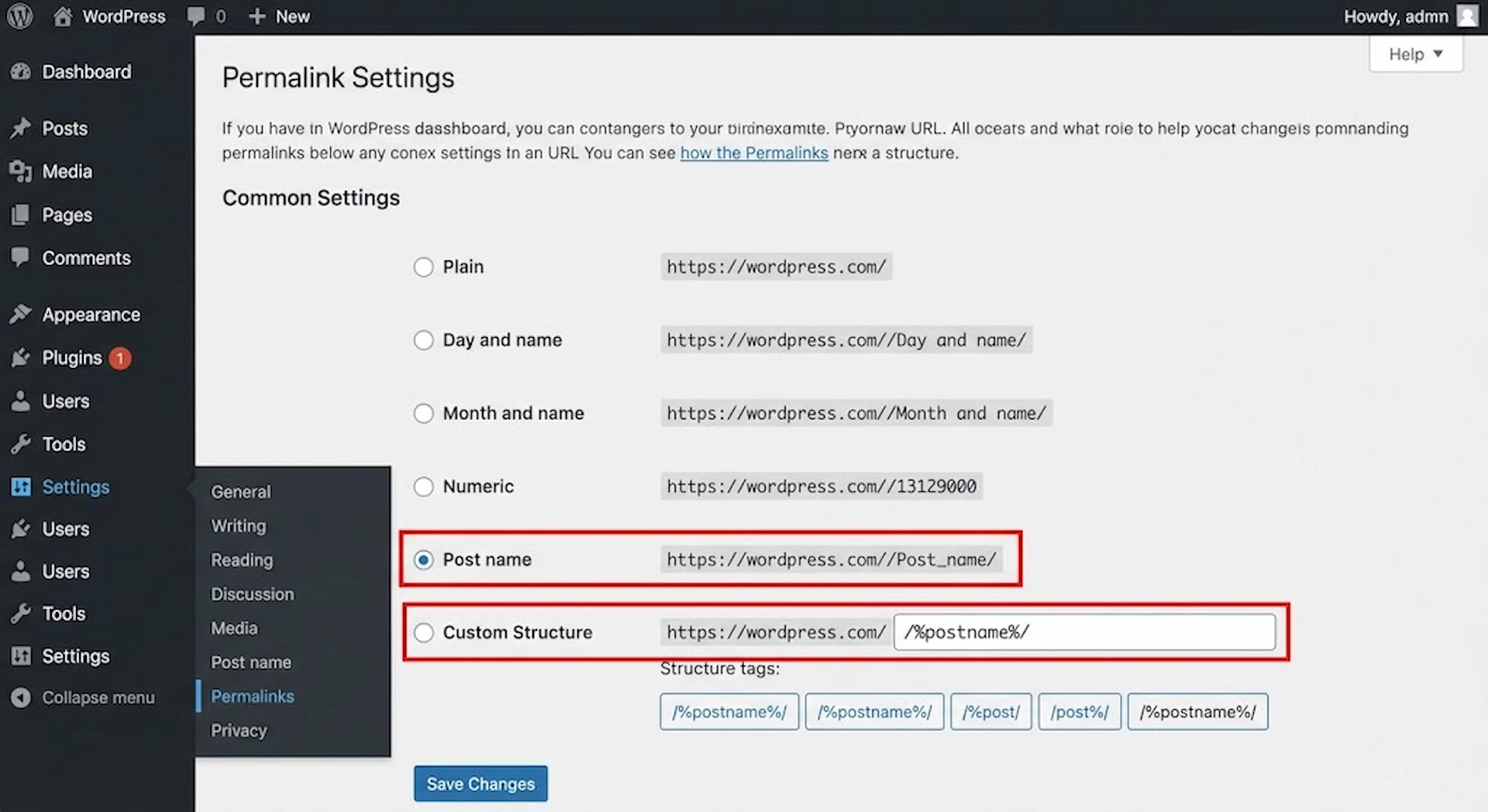Open Posts via the pushpin icon
The image size is (1488, 812).
pyautogui.click(x=21, y=128)
